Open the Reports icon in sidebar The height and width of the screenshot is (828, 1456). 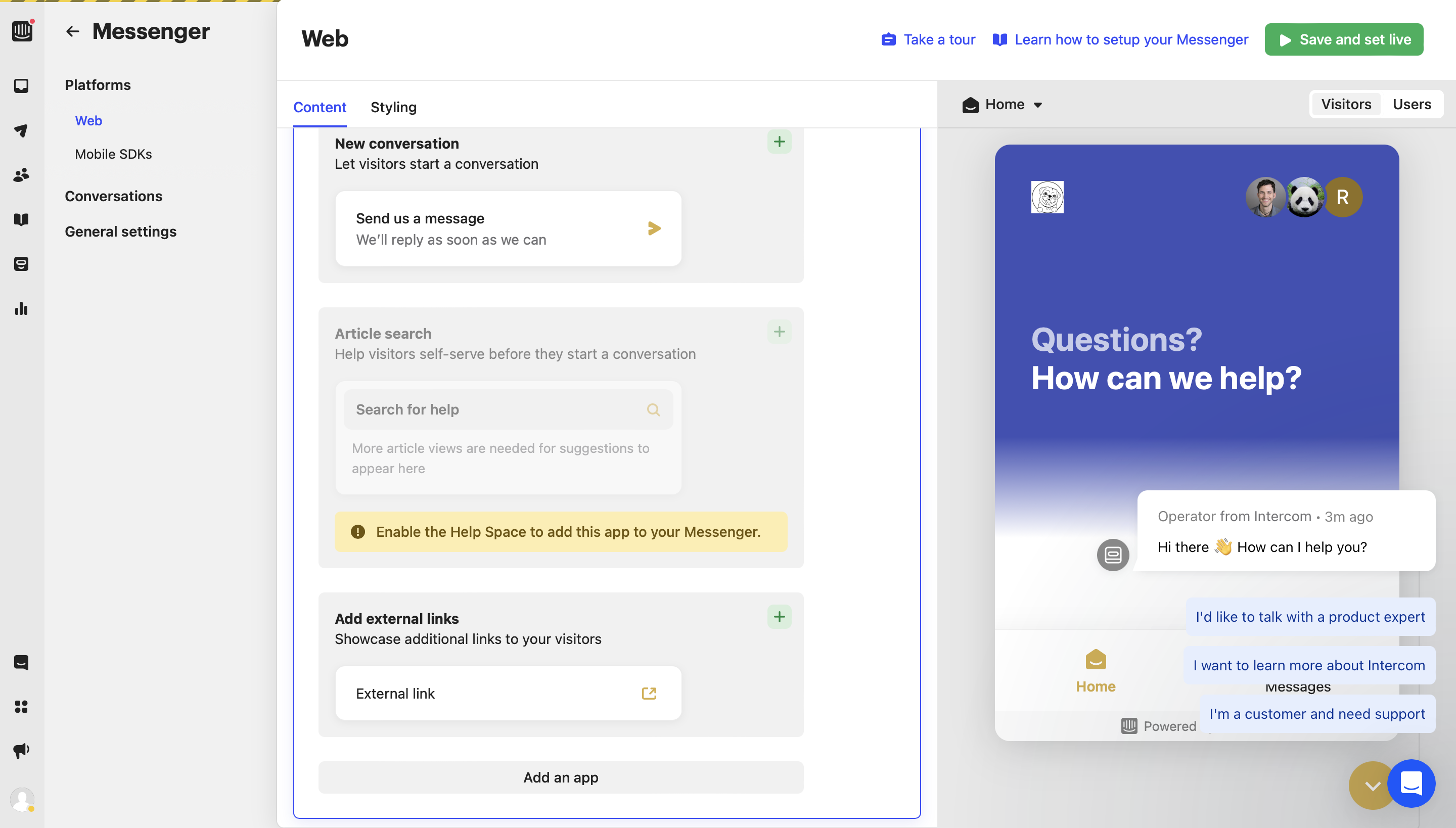22,308
